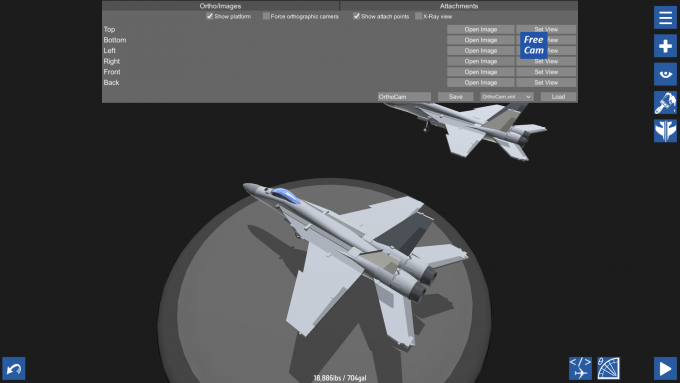Click the eye view options icon
The height and width of the screenshot is (383, 680).
click(665, 74)
